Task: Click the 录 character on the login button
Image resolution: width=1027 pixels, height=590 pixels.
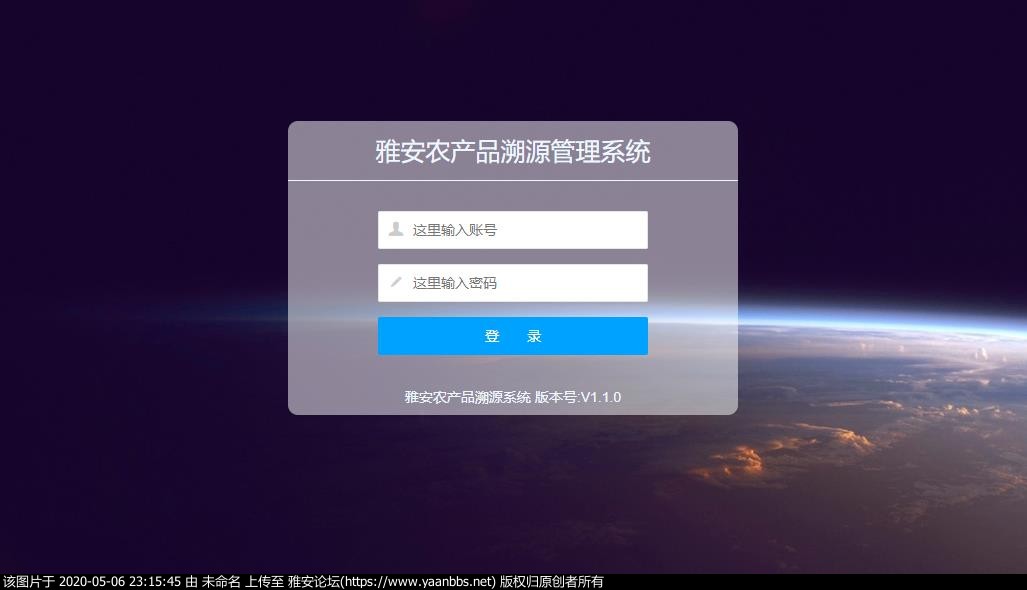Action: tap(534, 336)
